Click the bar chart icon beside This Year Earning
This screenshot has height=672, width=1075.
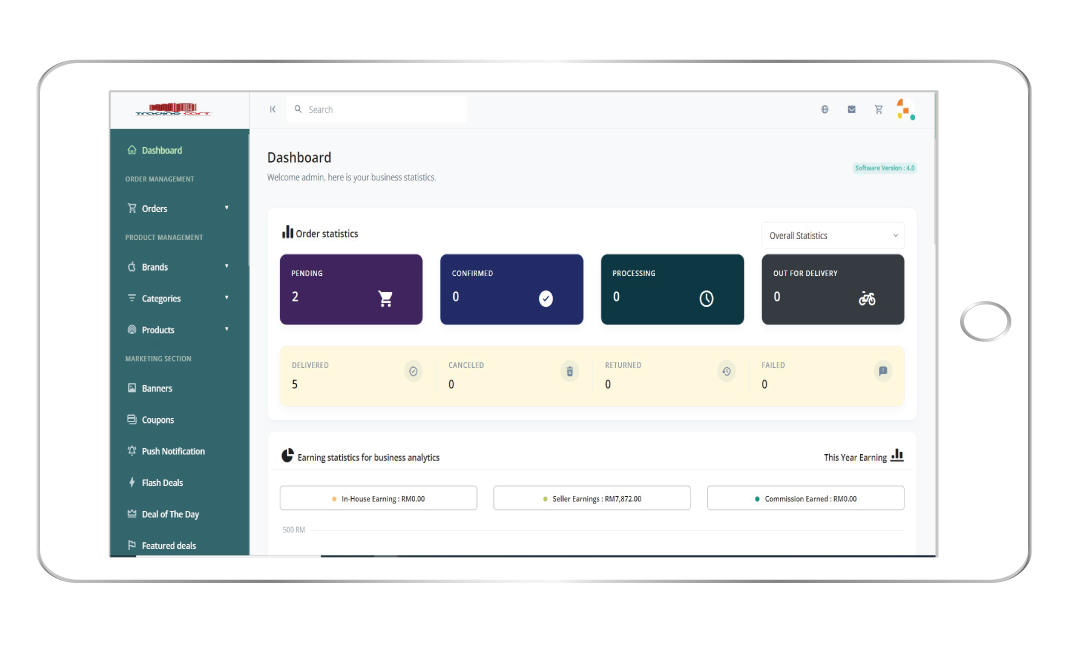[897, 456]
